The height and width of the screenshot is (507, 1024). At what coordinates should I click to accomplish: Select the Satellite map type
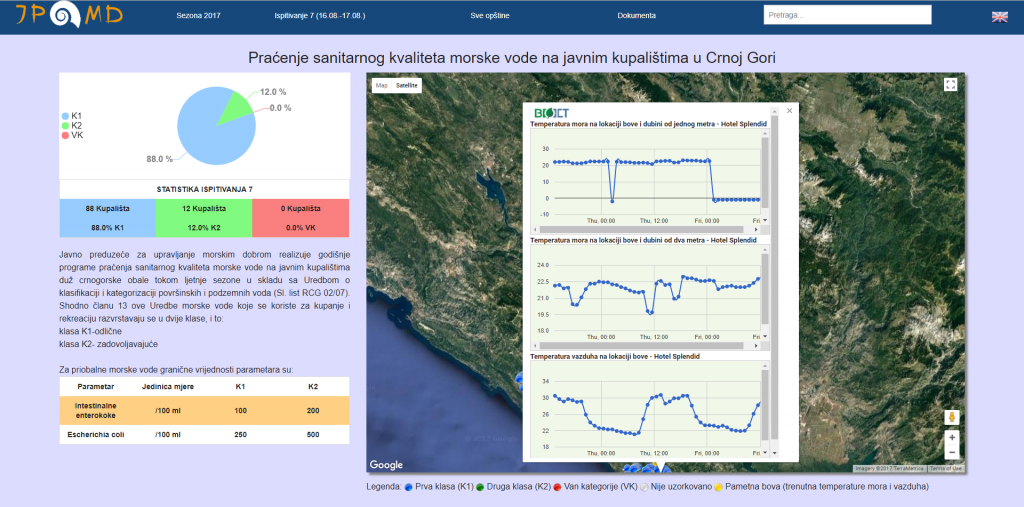click(x=406, y=85)
